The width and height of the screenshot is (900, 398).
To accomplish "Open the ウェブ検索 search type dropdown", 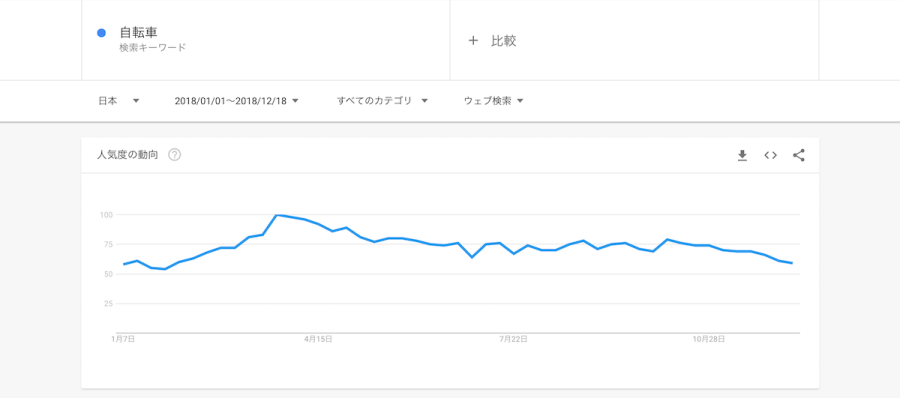I will tap(494, 101).
